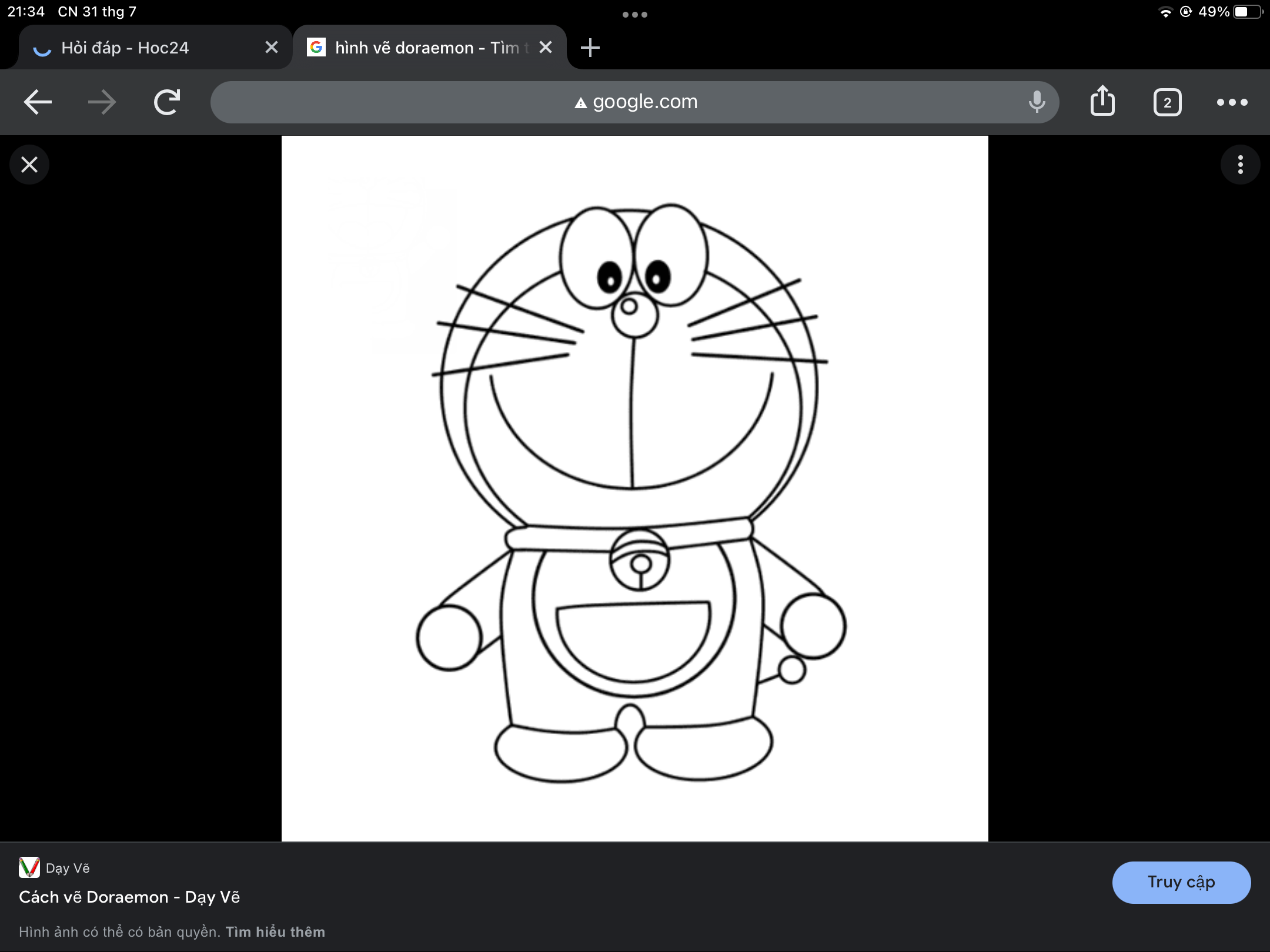
Task: Open the share sheet icon
Action: [x=1102, y=101]
